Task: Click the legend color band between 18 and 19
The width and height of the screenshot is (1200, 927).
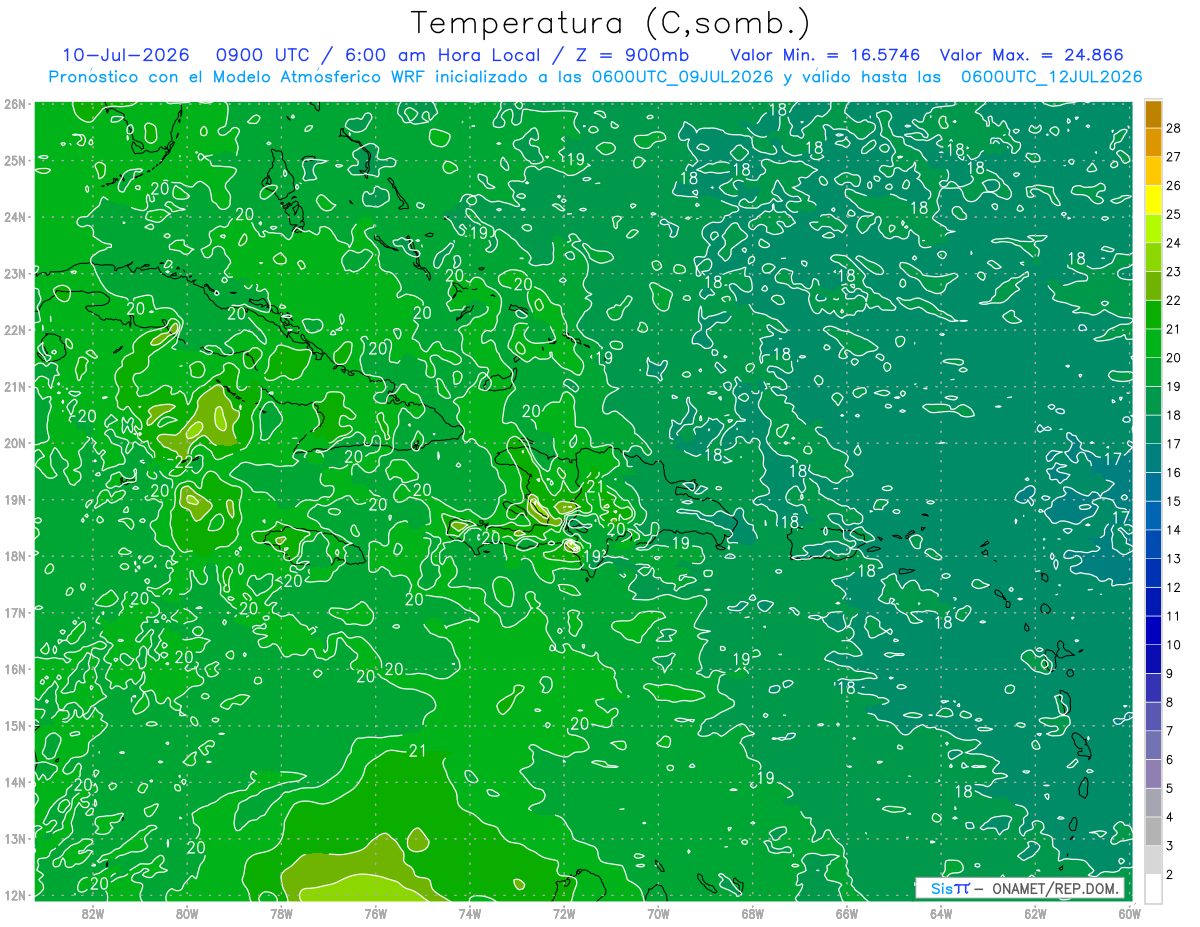Action: pos(1153,401)
